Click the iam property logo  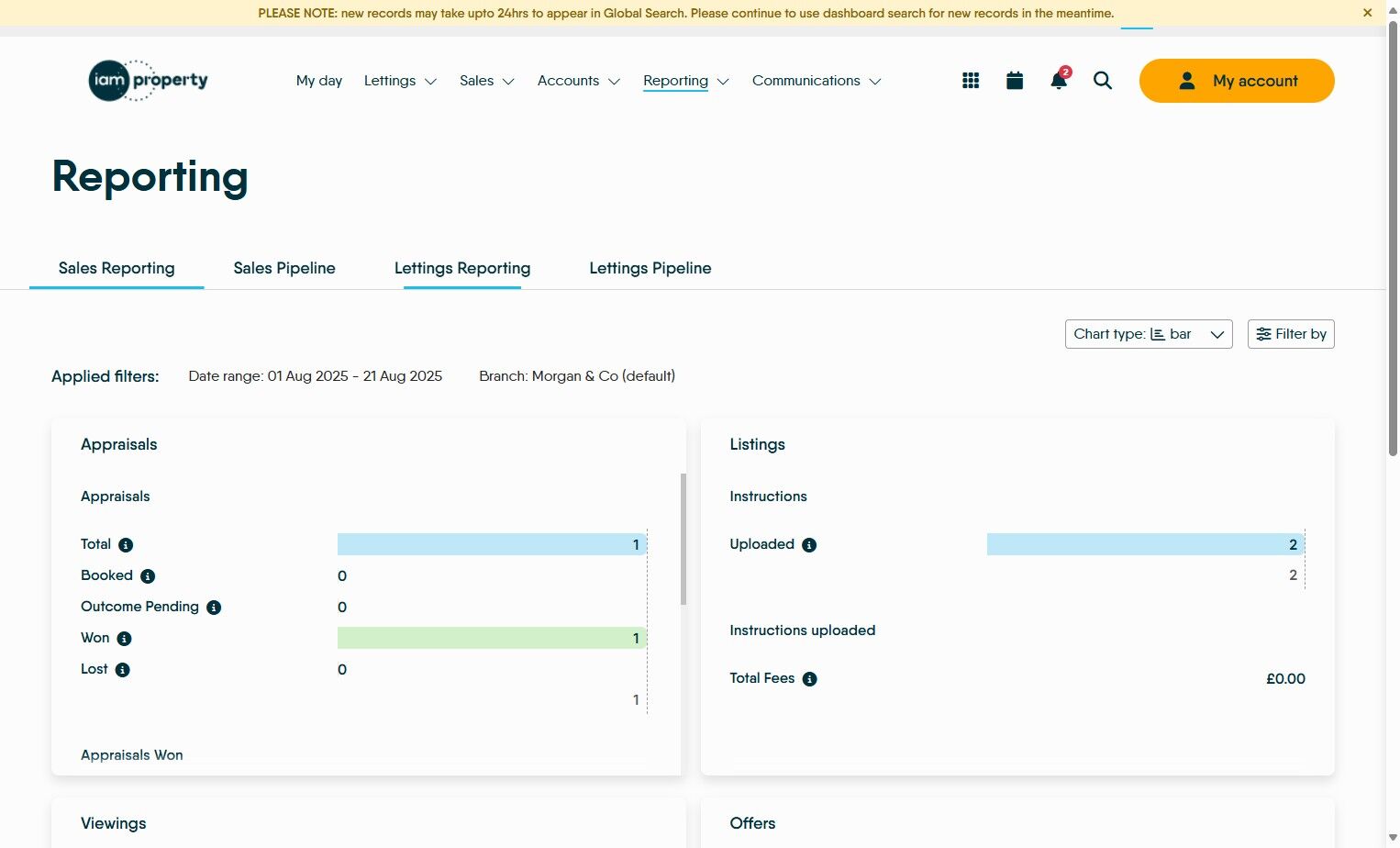[148, 81]
